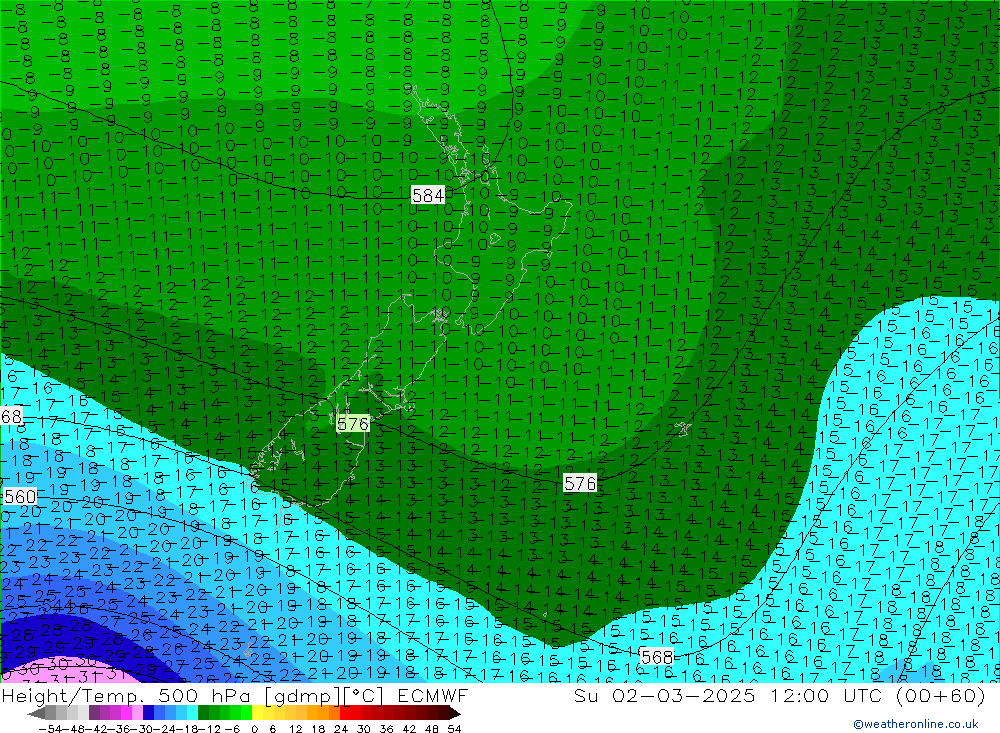Click the grey left arrow end of legend
This screenshot has height=733, width=1000.
coord(36,713)
